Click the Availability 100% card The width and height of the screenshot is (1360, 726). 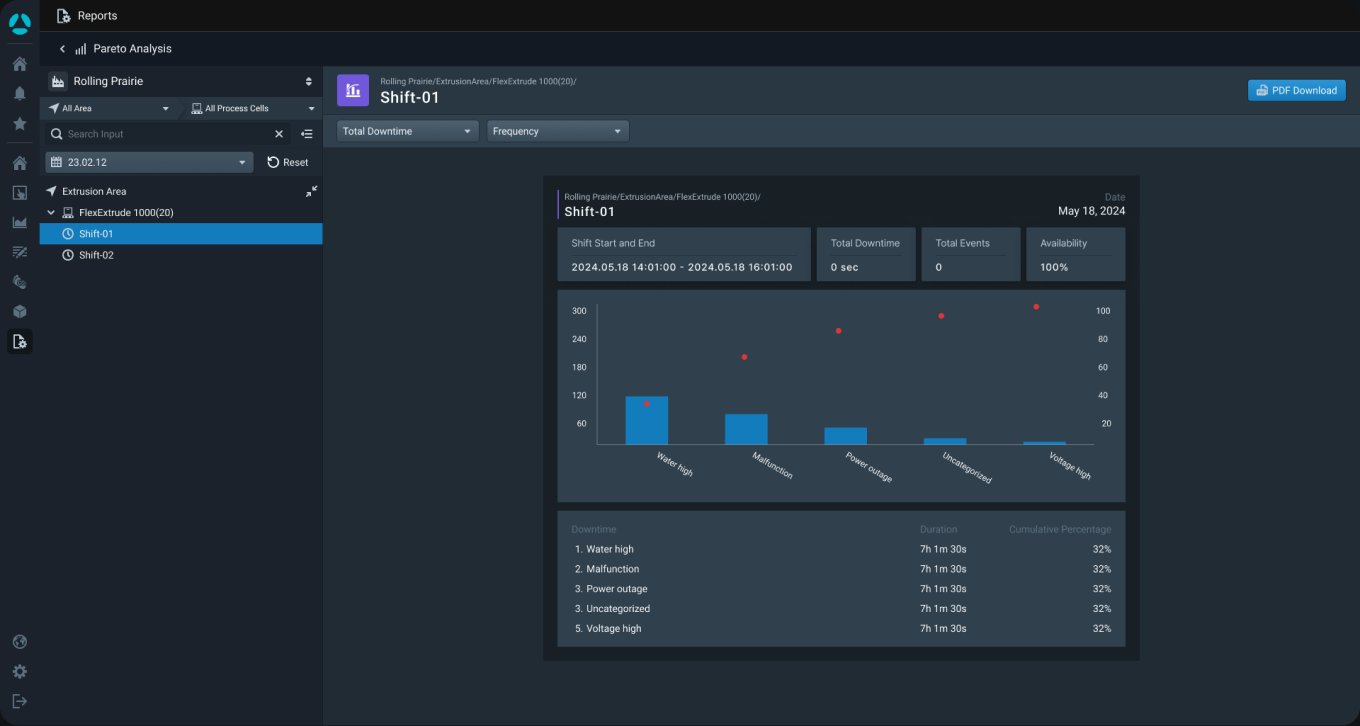click(x=1075, y=255)
